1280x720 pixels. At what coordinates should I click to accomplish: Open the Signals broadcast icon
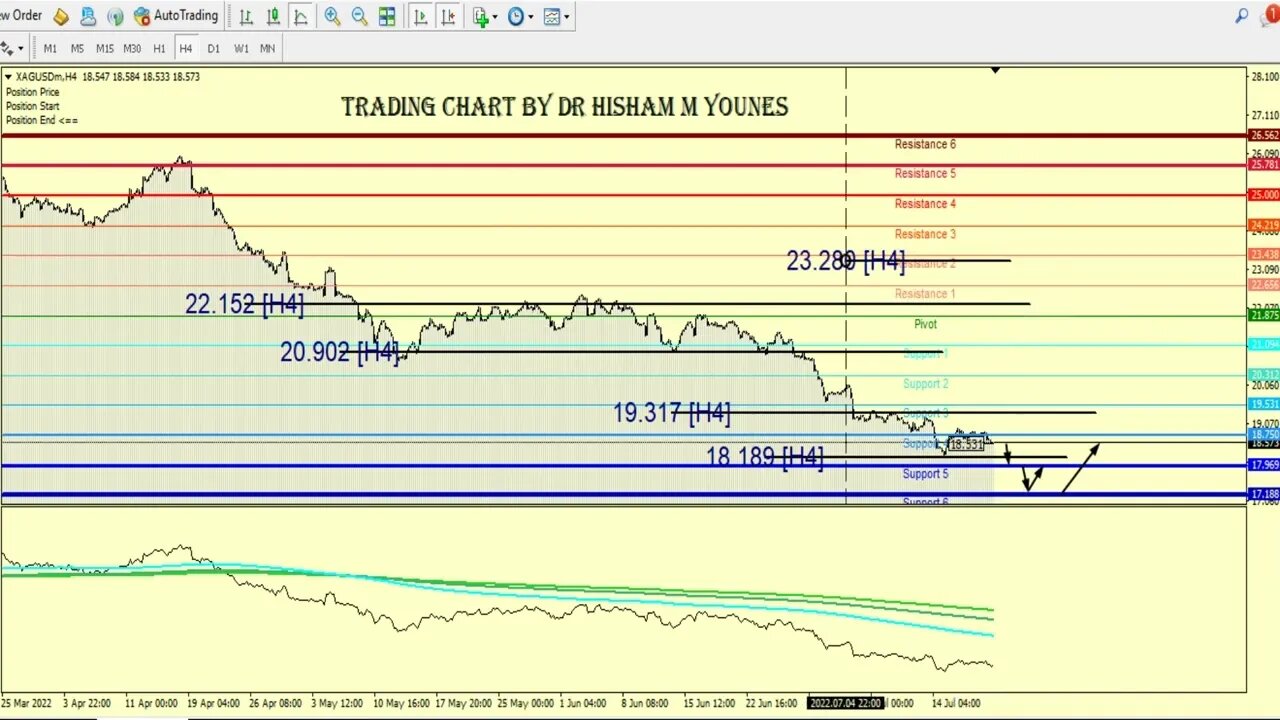tap(115, 16)
